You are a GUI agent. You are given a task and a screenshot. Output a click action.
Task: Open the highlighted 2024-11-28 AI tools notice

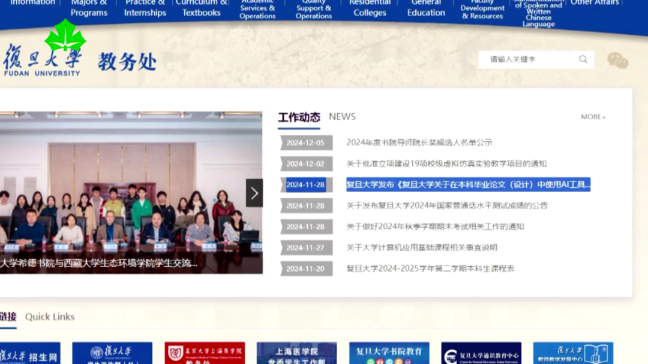(468, 185)
